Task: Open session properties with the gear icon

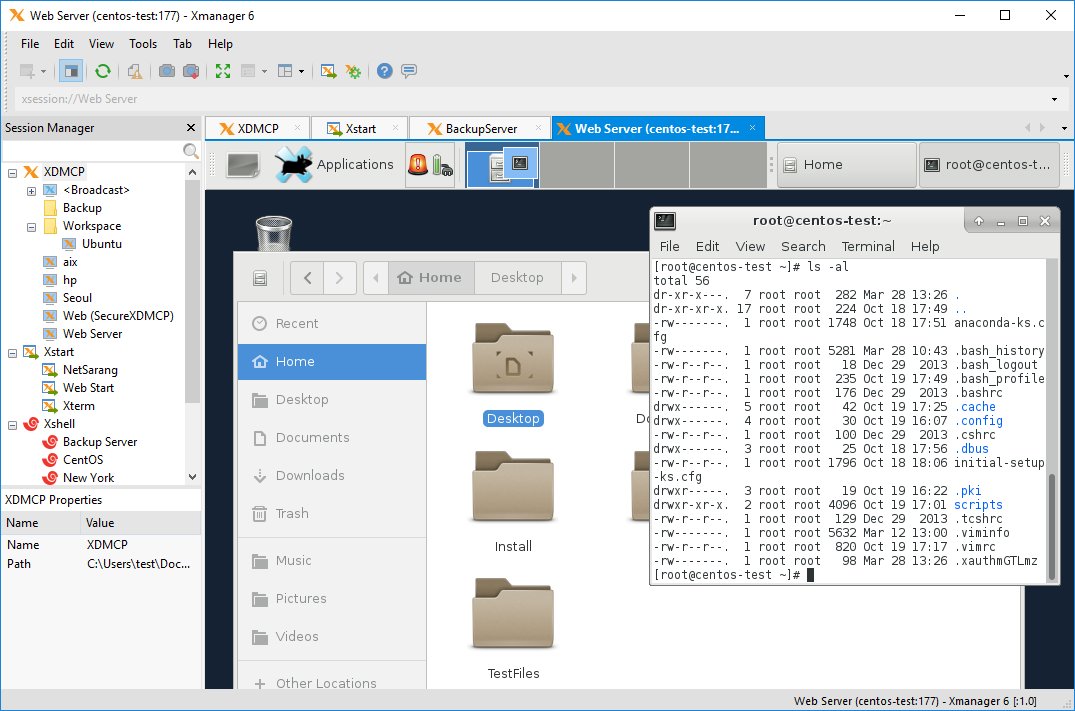Action: point(353,70)
